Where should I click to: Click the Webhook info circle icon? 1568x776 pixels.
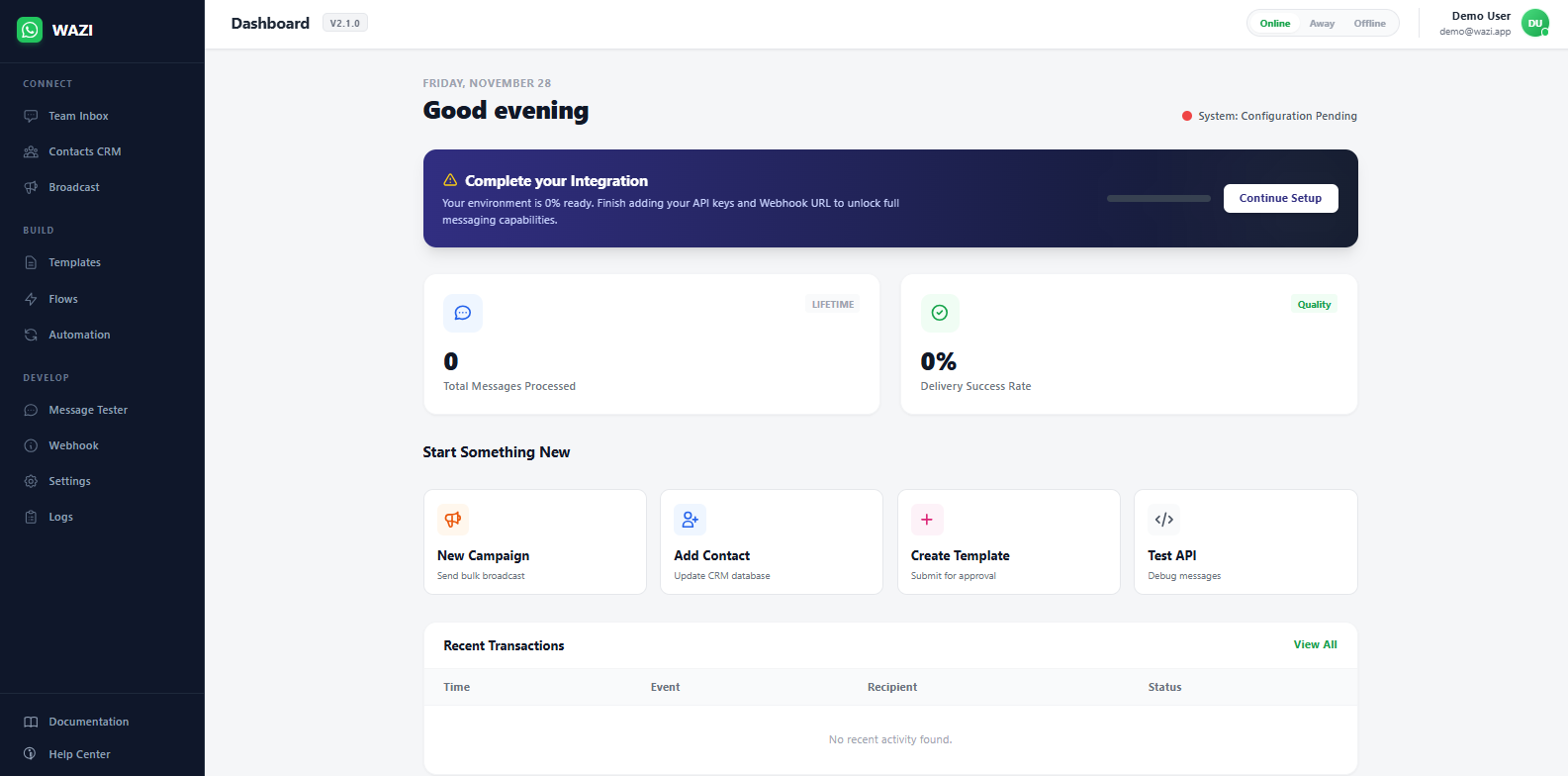[x=31, y=445]
